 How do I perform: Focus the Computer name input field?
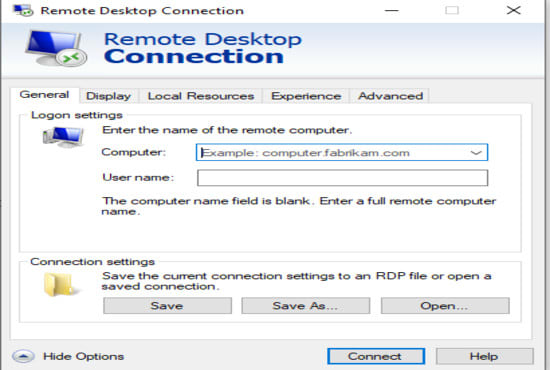pyautogui.click(x=342, y=153)
